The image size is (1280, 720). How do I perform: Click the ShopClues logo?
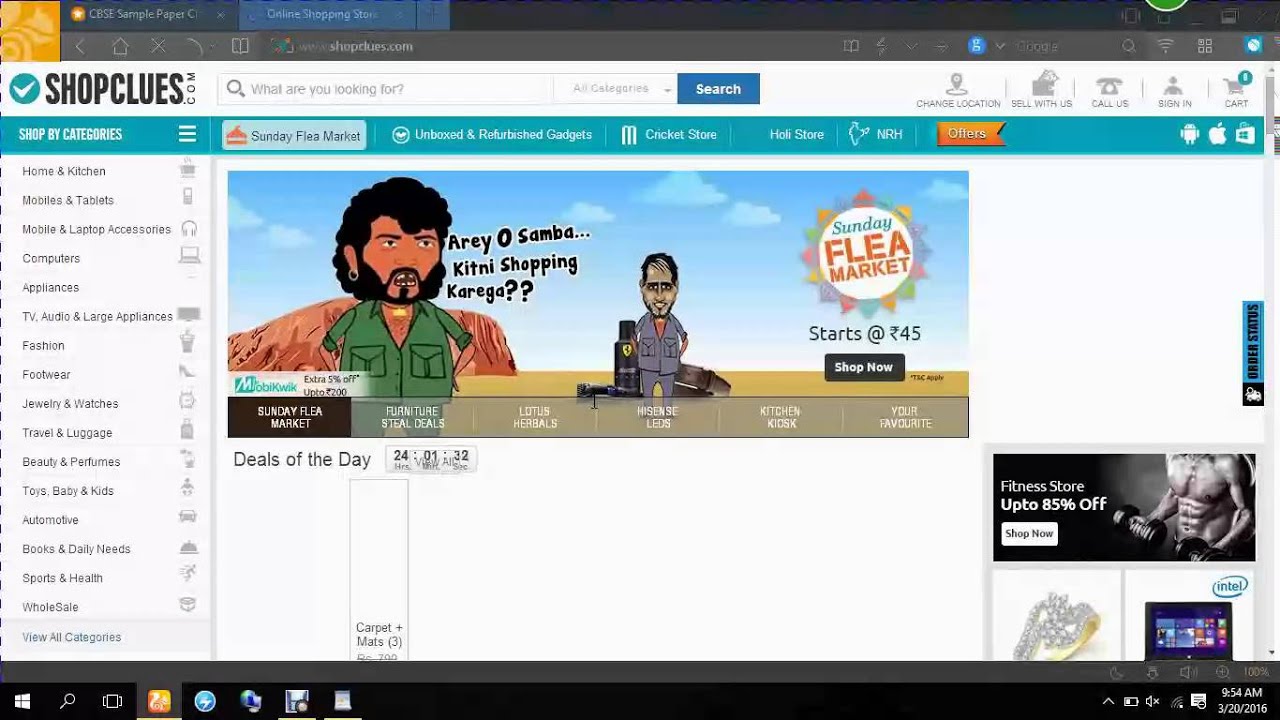tap(103, 89)
